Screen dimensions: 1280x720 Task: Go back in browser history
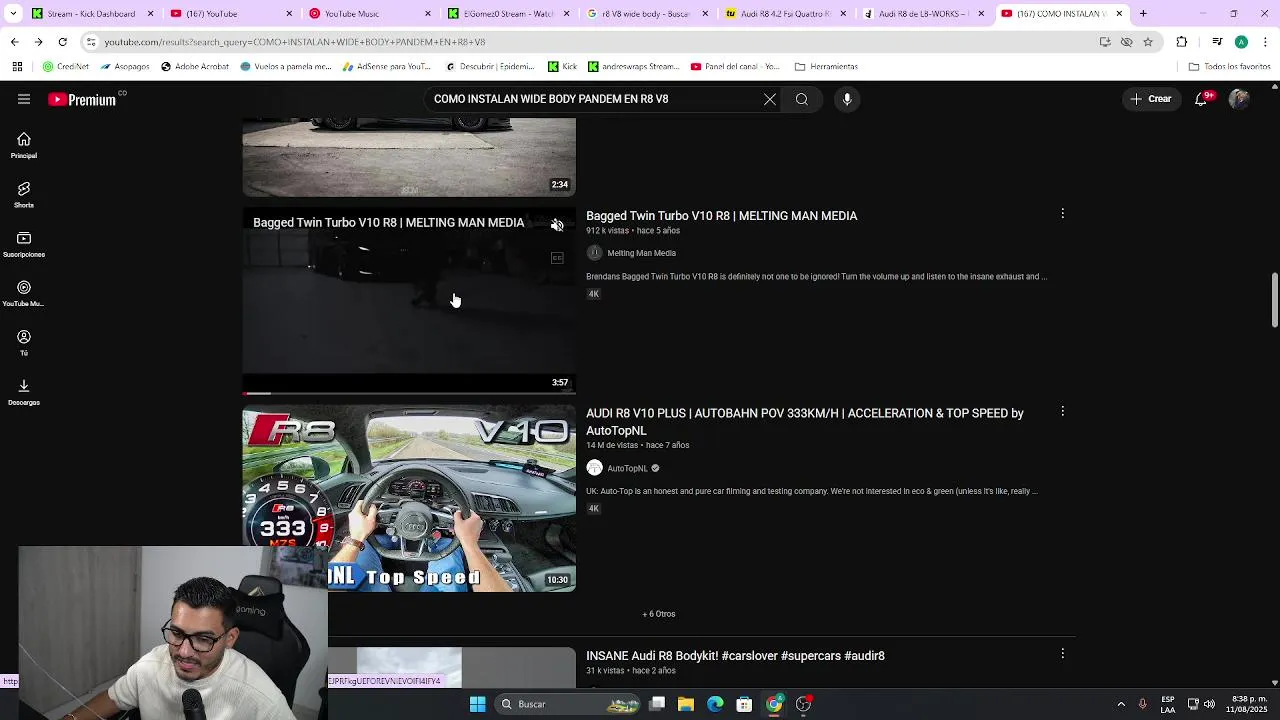coord(14,42)
